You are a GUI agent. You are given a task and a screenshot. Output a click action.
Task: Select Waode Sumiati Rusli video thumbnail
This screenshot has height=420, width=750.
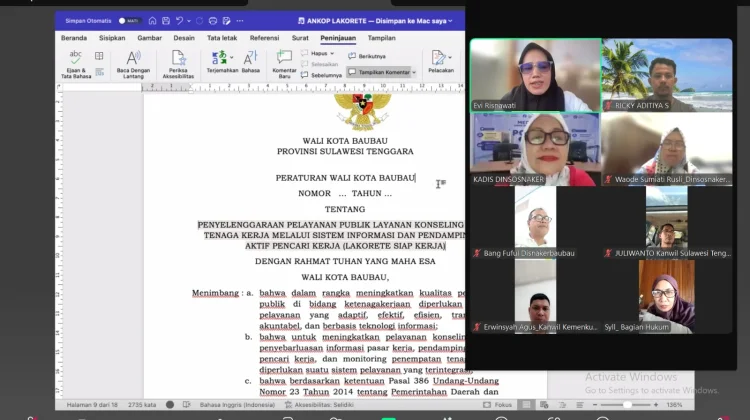coord(667,149)
